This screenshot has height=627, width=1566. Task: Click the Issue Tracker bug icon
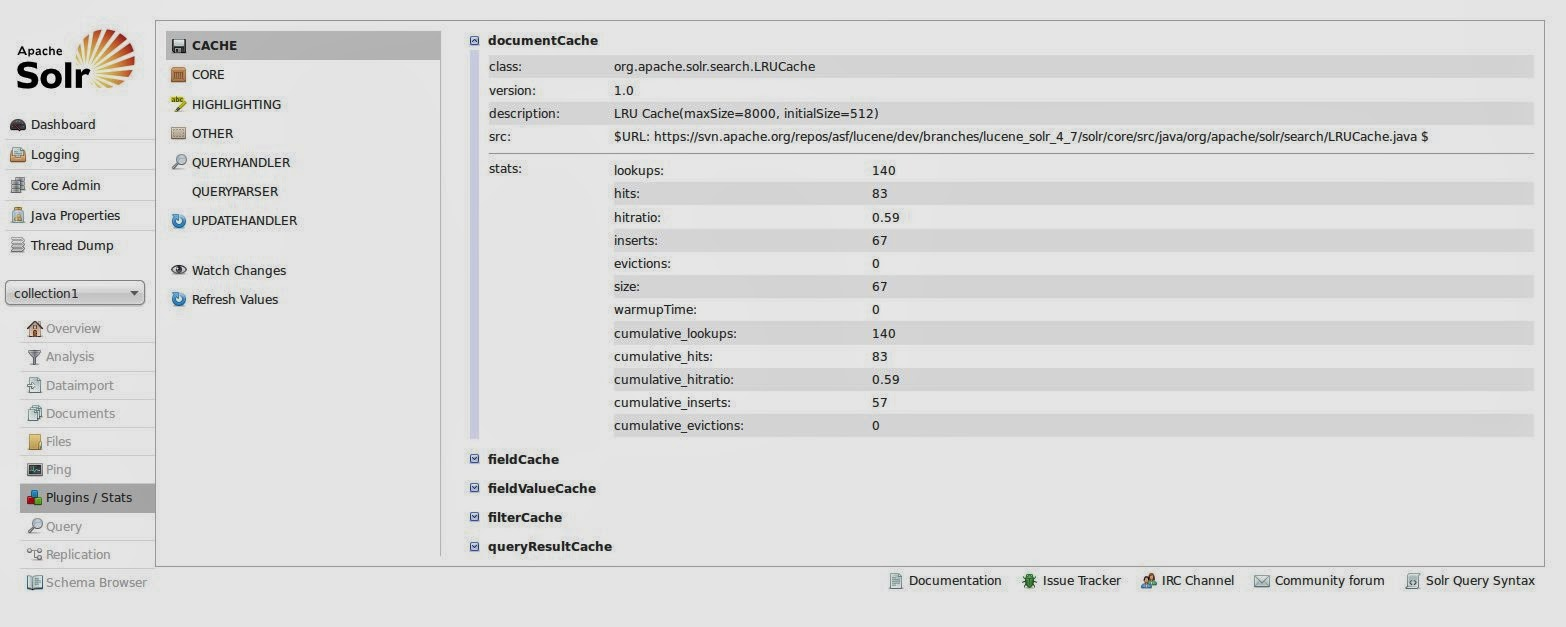click(1029, 581)
